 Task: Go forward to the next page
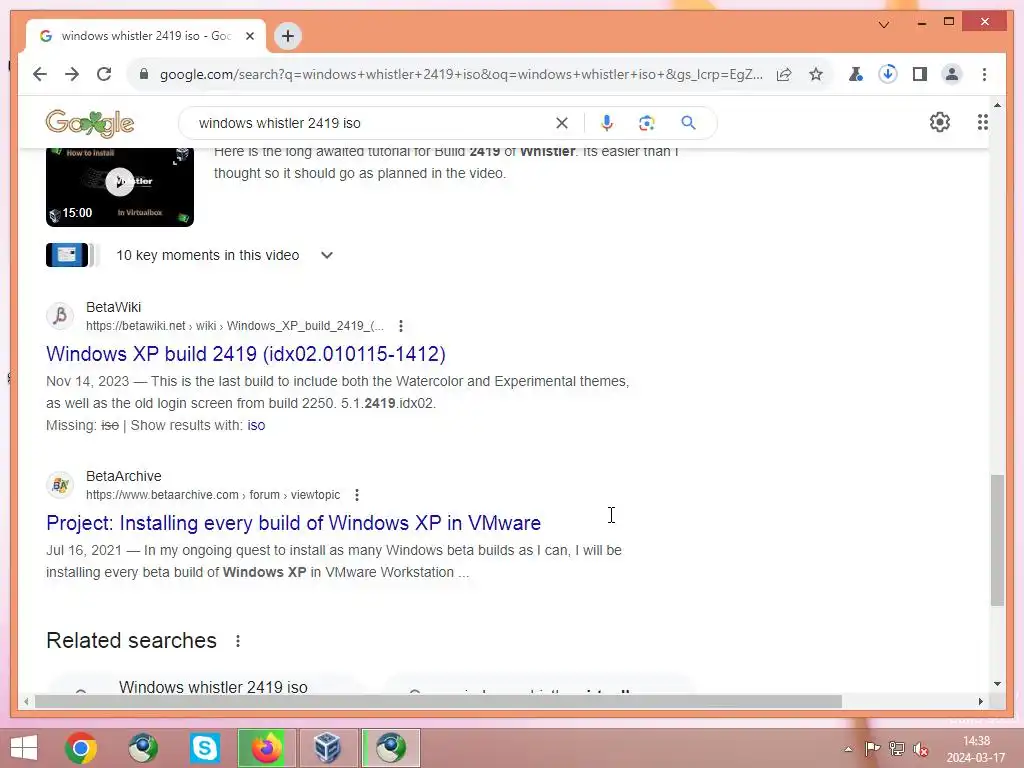point(72,74)
